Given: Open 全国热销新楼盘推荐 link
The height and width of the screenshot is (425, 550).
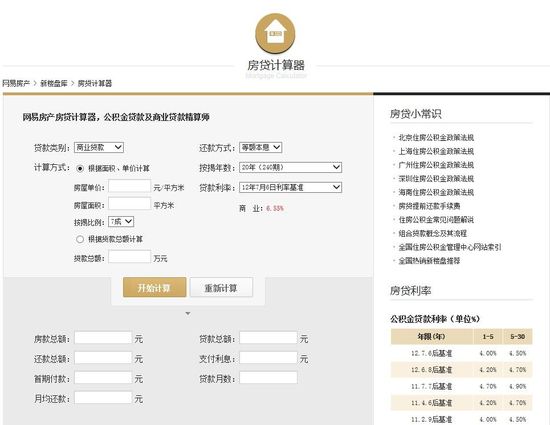Looking at the screenshot, I should 429,261.
